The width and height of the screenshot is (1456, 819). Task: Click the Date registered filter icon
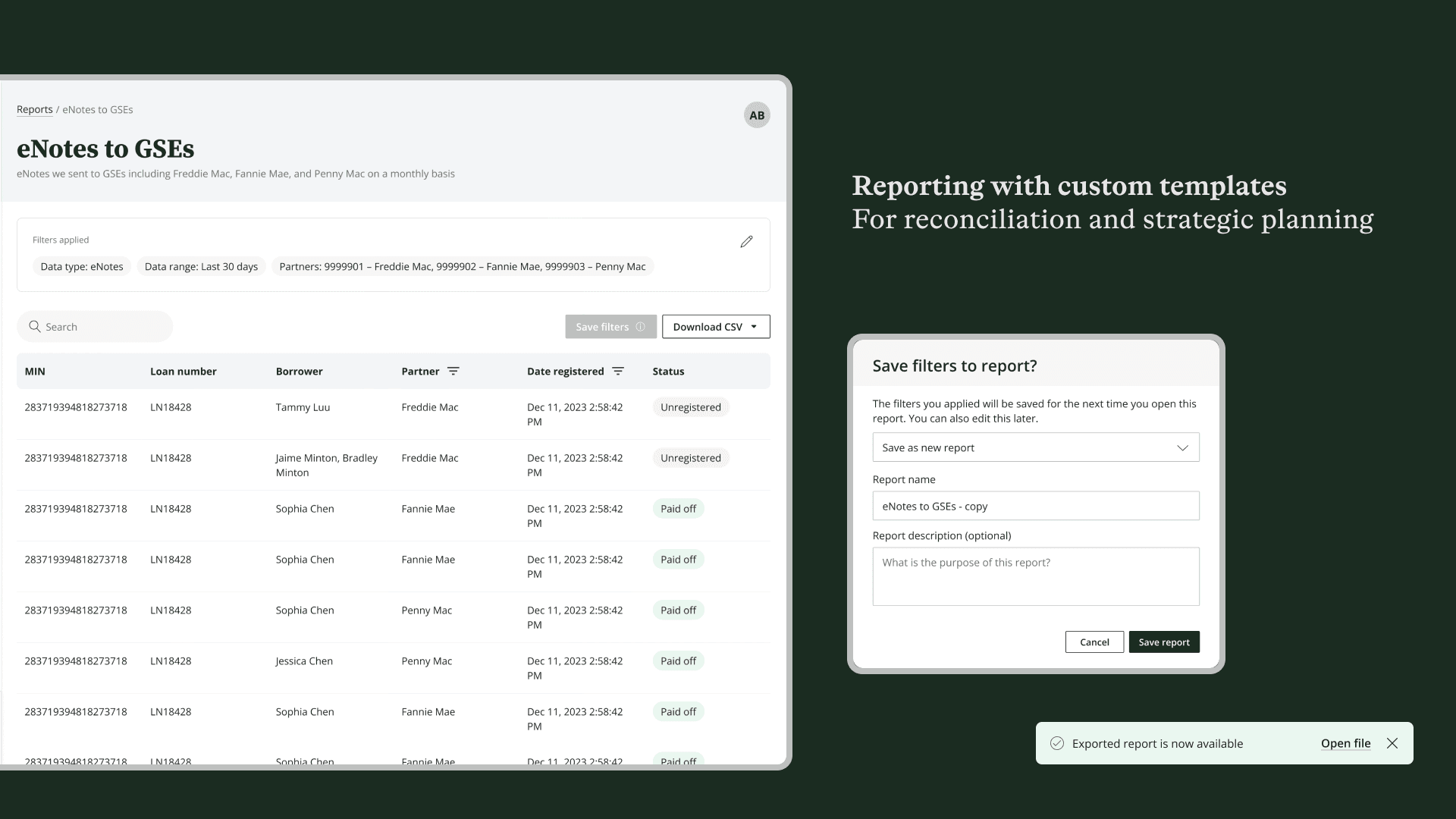[618, 371]
